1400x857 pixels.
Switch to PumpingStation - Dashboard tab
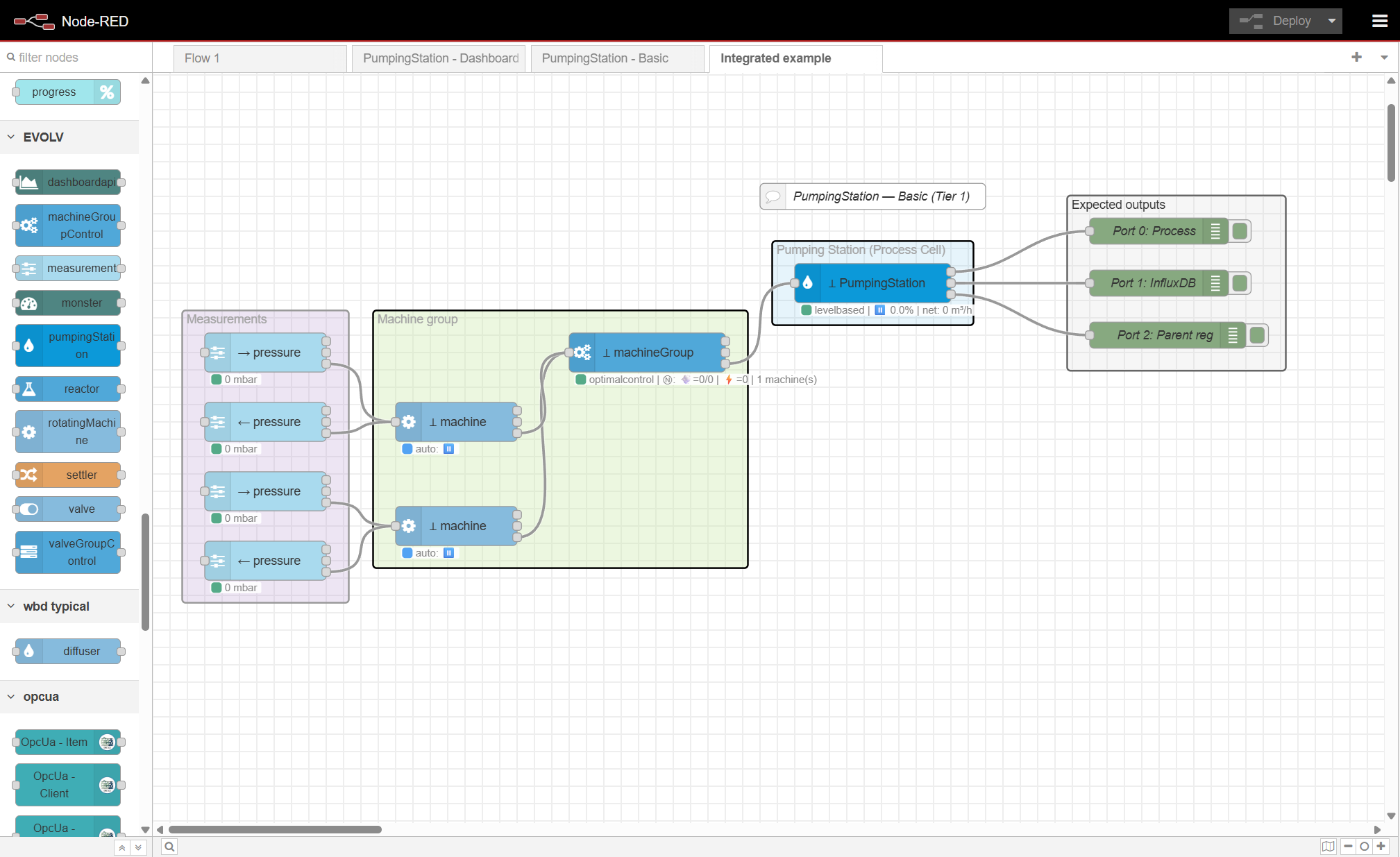439,58
